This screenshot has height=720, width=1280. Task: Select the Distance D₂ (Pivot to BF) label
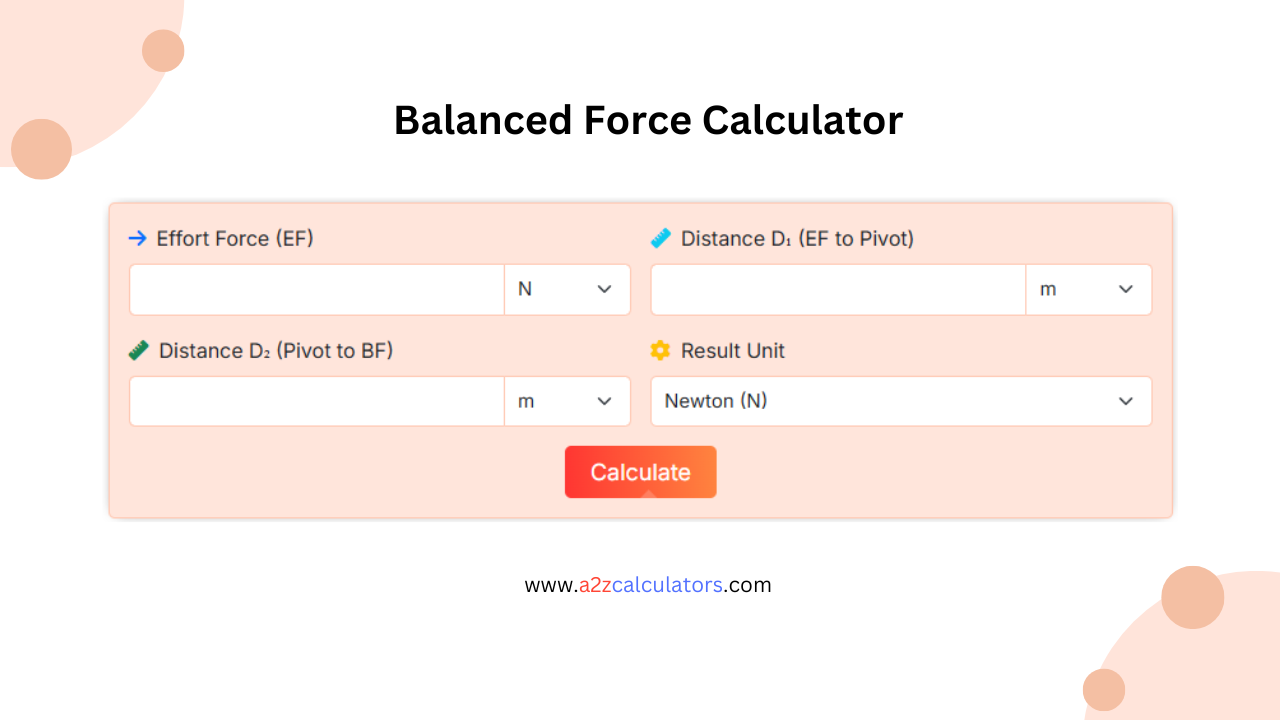pyautogui.click(x=277, y=350)
